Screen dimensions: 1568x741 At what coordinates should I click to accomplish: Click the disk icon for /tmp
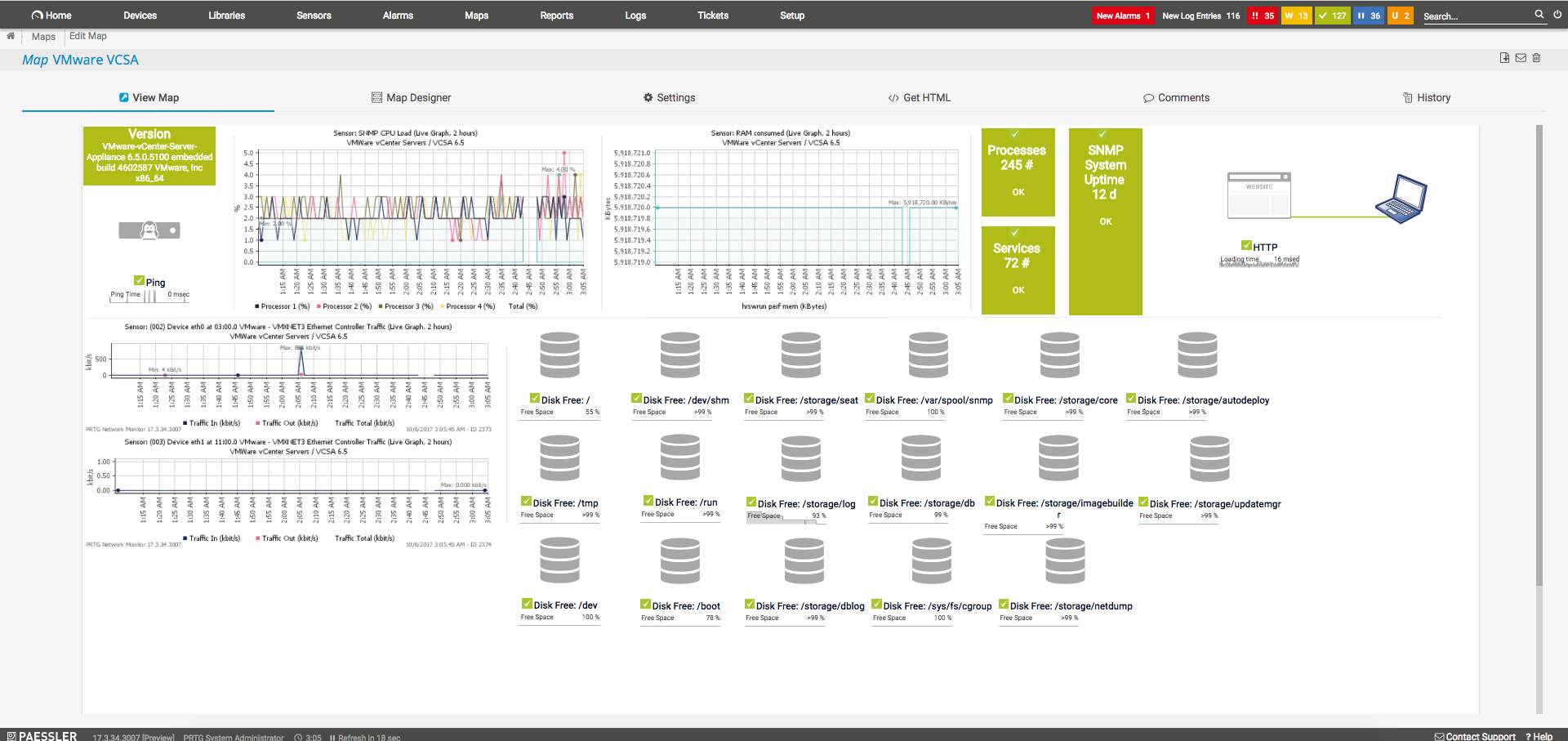pyautogui.click(x=560, y=458)
